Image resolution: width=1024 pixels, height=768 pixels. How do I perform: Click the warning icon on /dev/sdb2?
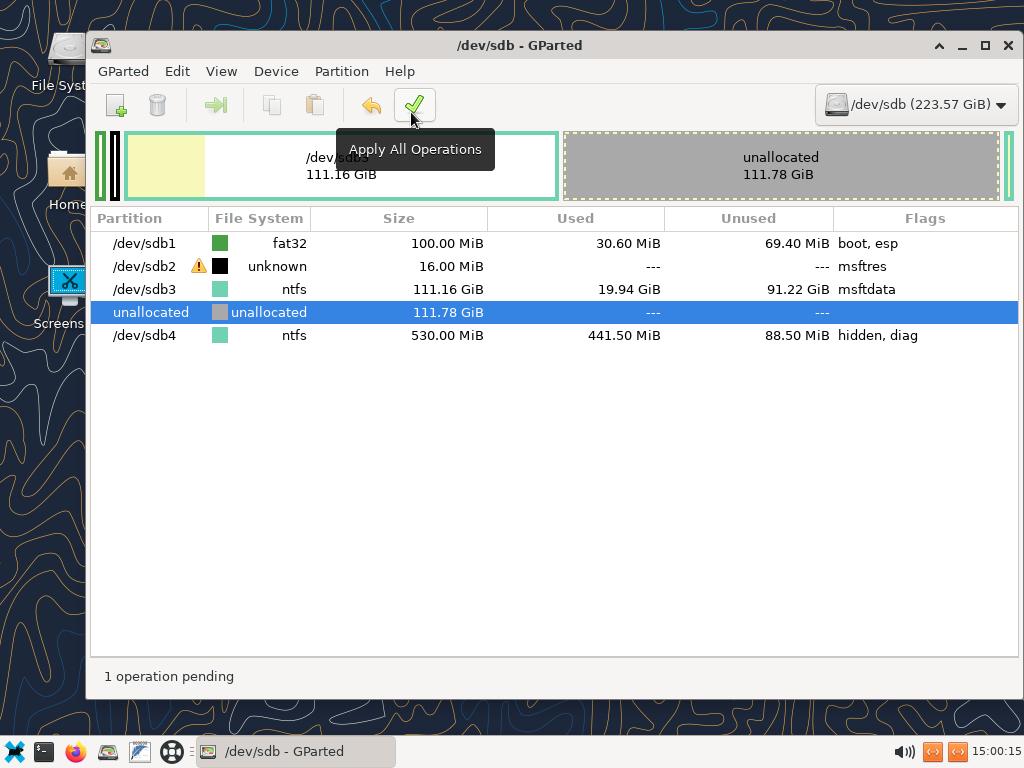coord(199,266)
